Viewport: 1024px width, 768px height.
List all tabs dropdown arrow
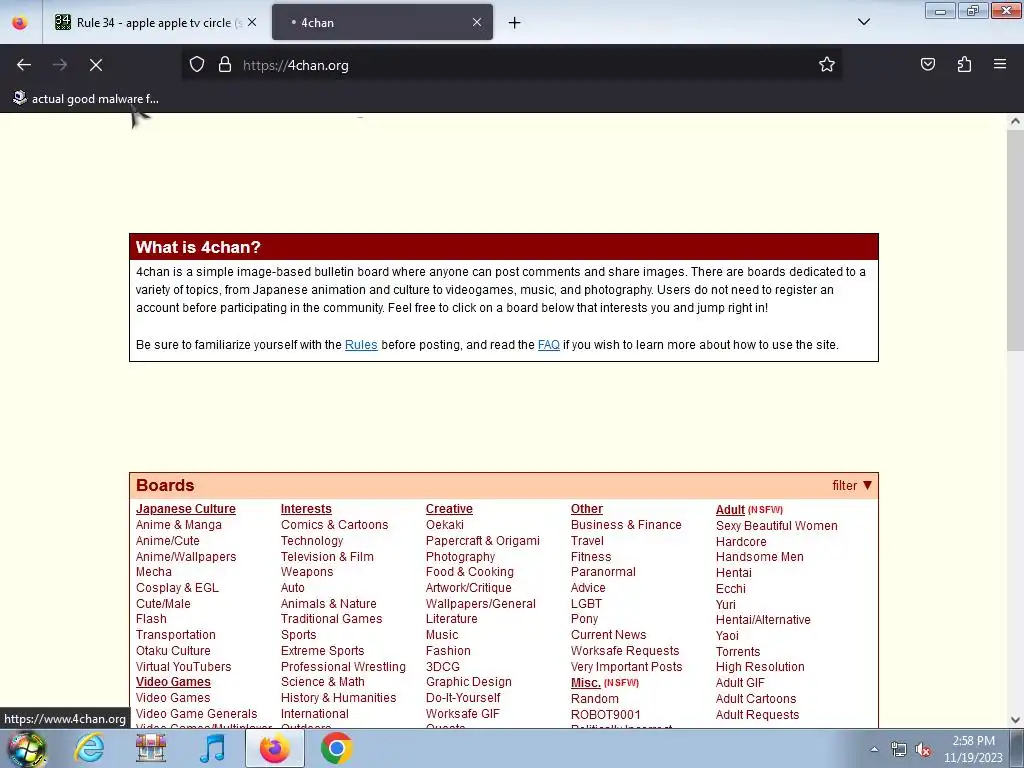[x=863, y=22]
